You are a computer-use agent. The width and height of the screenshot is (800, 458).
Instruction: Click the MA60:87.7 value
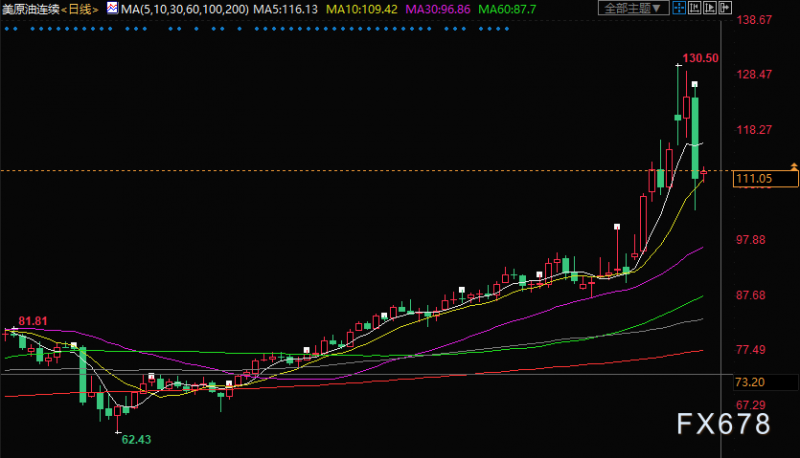click(507, 9)
